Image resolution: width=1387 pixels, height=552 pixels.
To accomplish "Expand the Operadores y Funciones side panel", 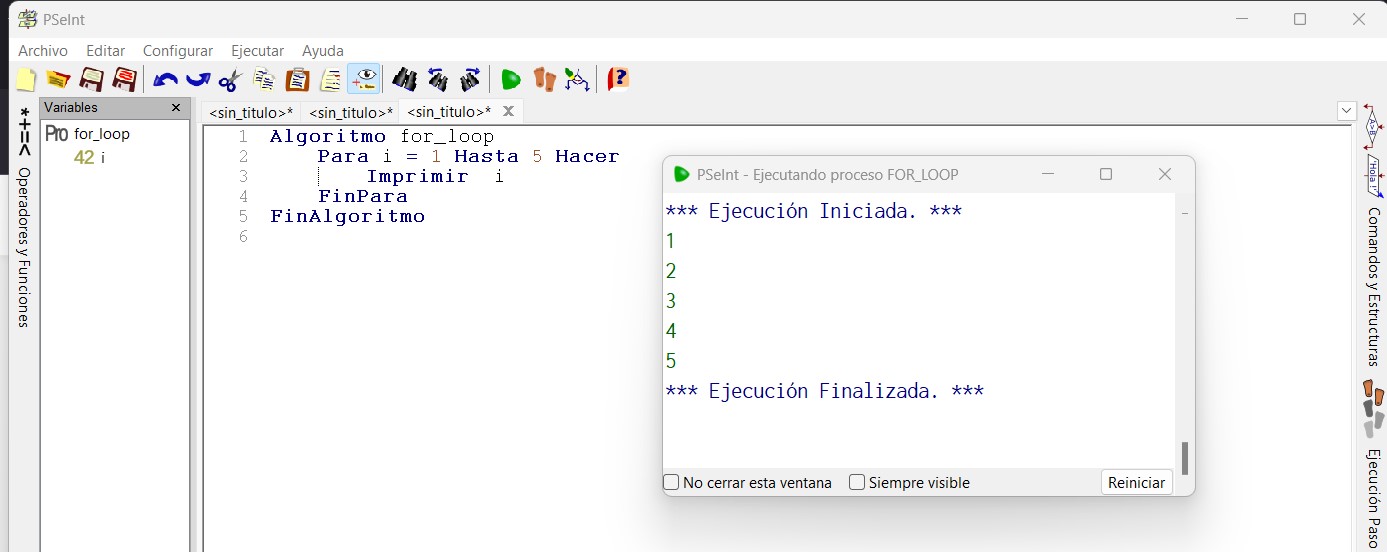I will [x=24, y=247].
